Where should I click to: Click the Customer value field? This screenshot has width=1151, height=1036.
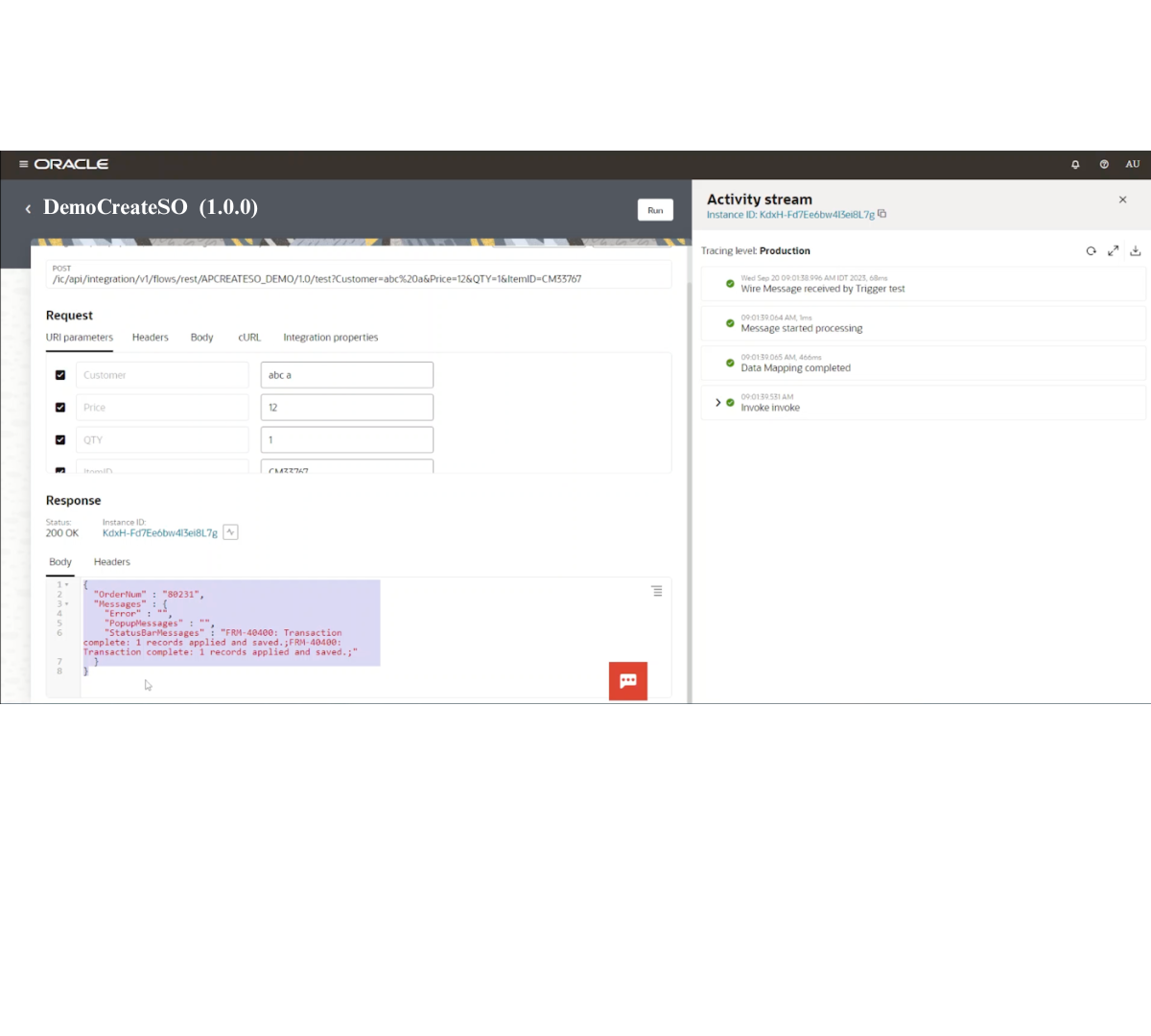click(x=347, y=375)
